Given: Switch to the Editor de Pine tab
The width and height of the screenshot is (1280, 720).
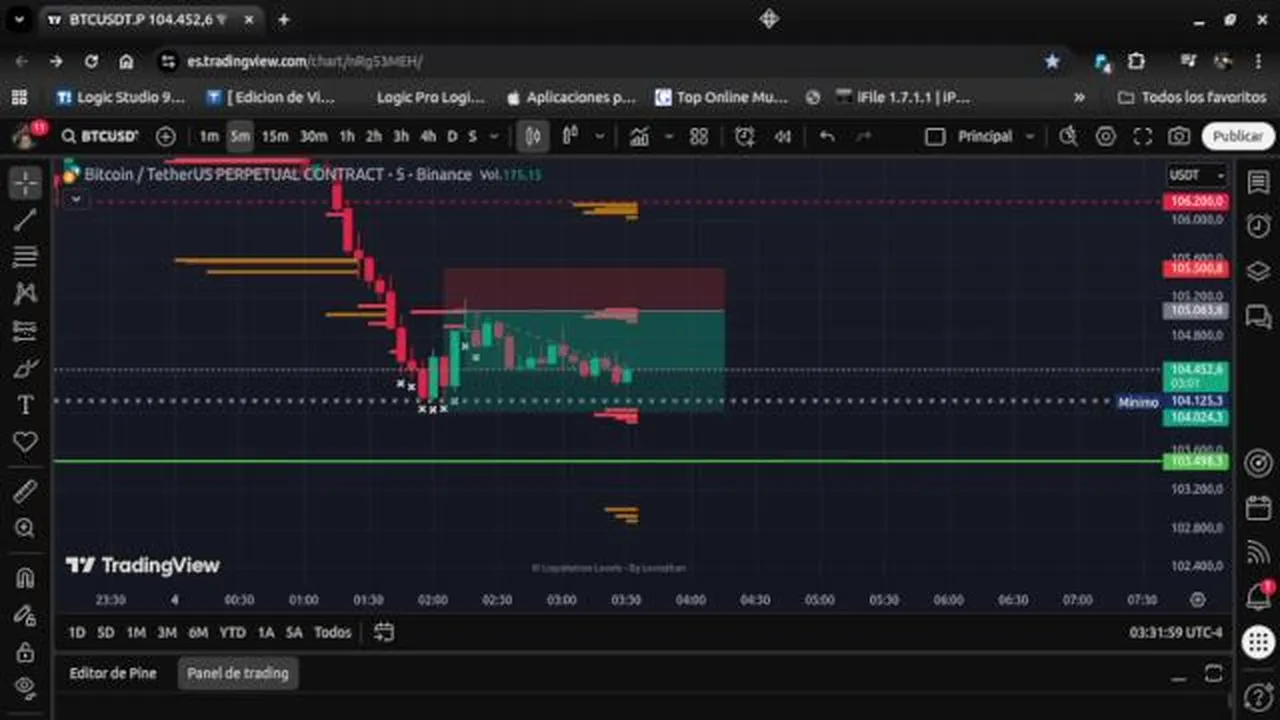Looking at the screenshot, I should 113,673.
